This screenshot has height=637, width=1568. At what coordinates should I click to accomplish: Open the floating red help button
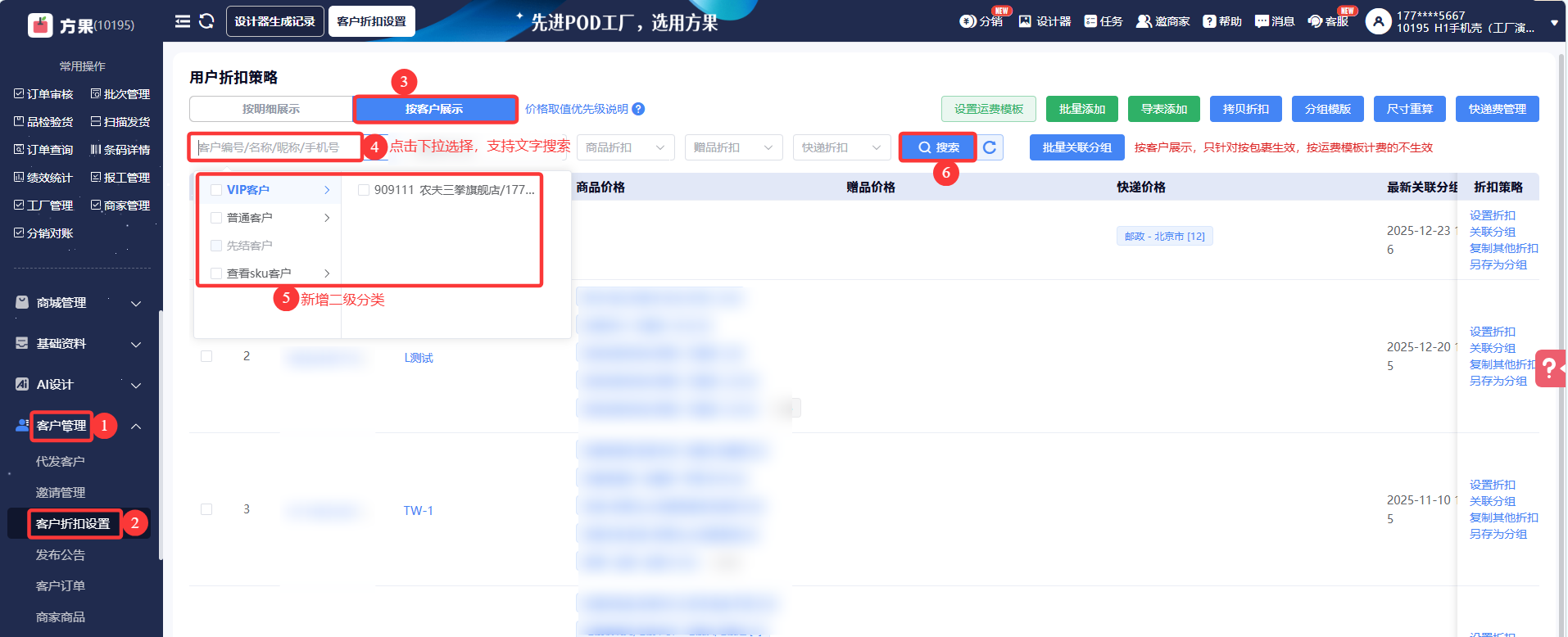click(x=1550, y=368)
